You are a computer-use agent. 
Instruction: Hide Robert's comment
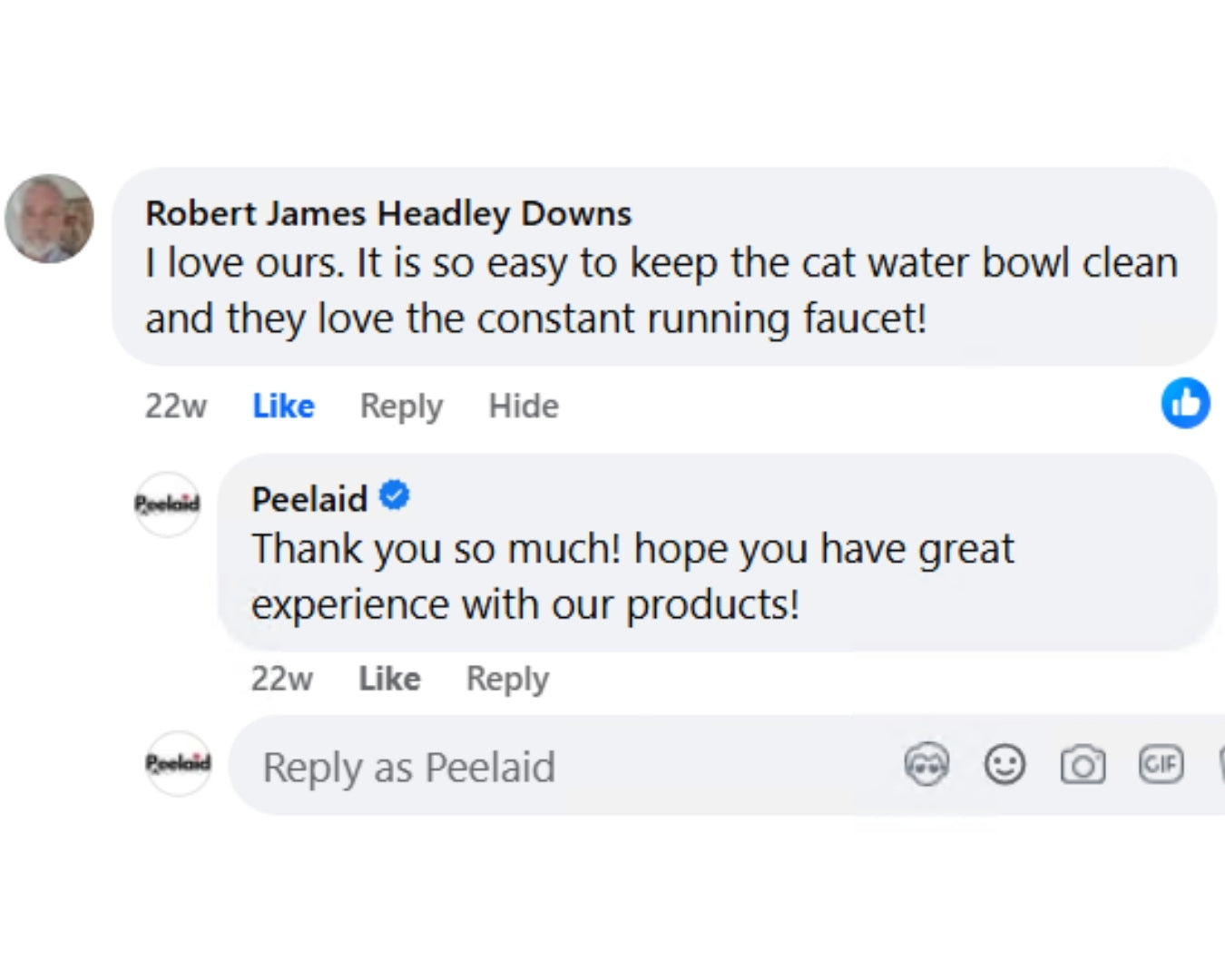coord(524,406)
